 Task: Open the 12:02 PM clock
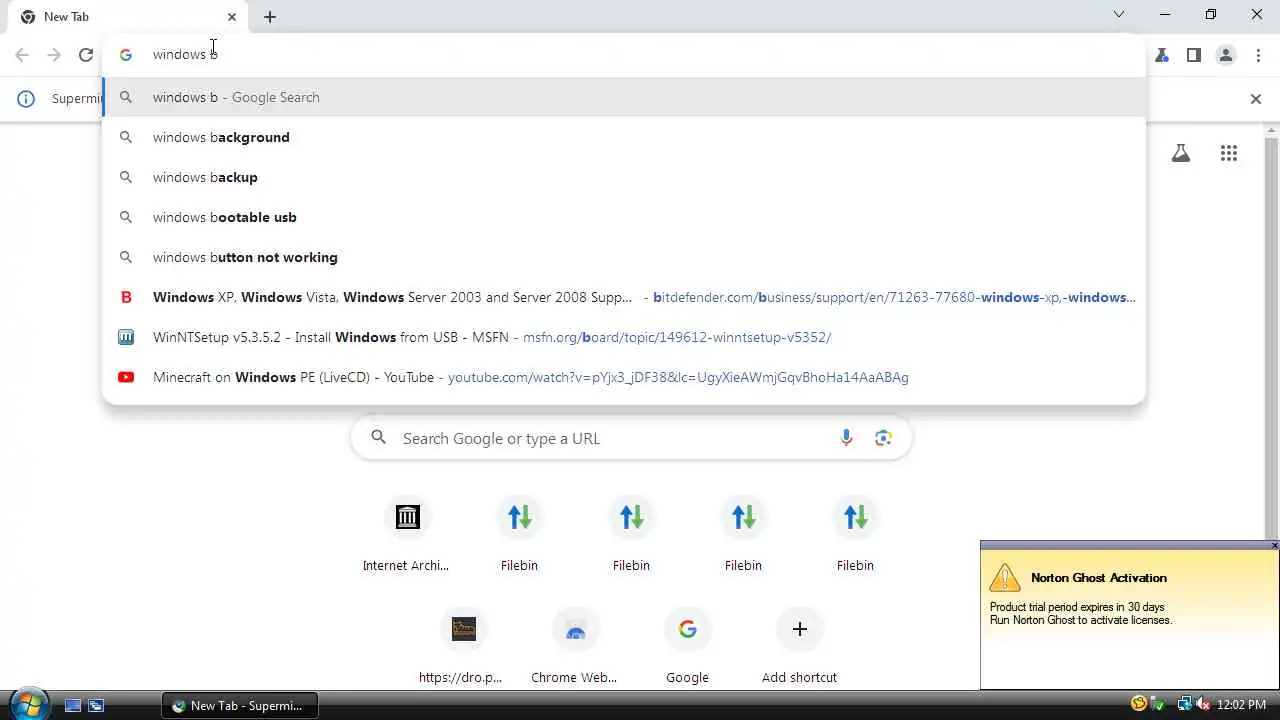pos(1241,705)
